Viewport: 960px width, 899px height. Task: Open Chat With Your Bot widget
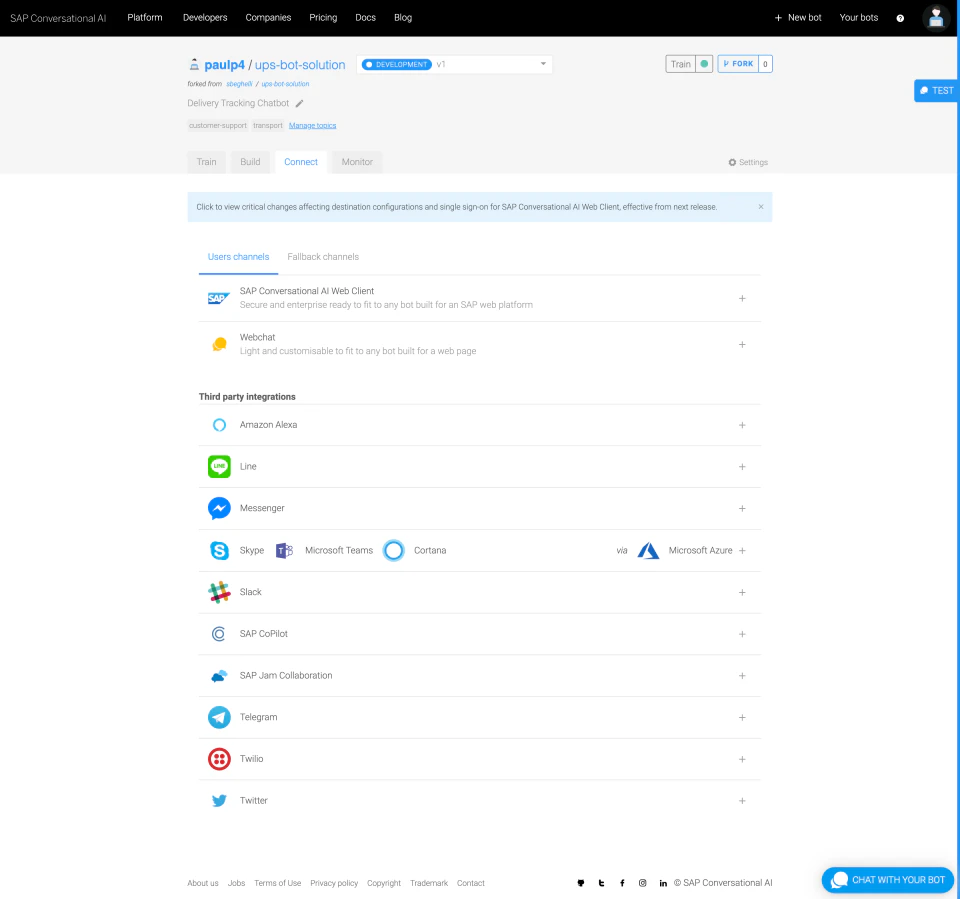[x=887, y=880]
